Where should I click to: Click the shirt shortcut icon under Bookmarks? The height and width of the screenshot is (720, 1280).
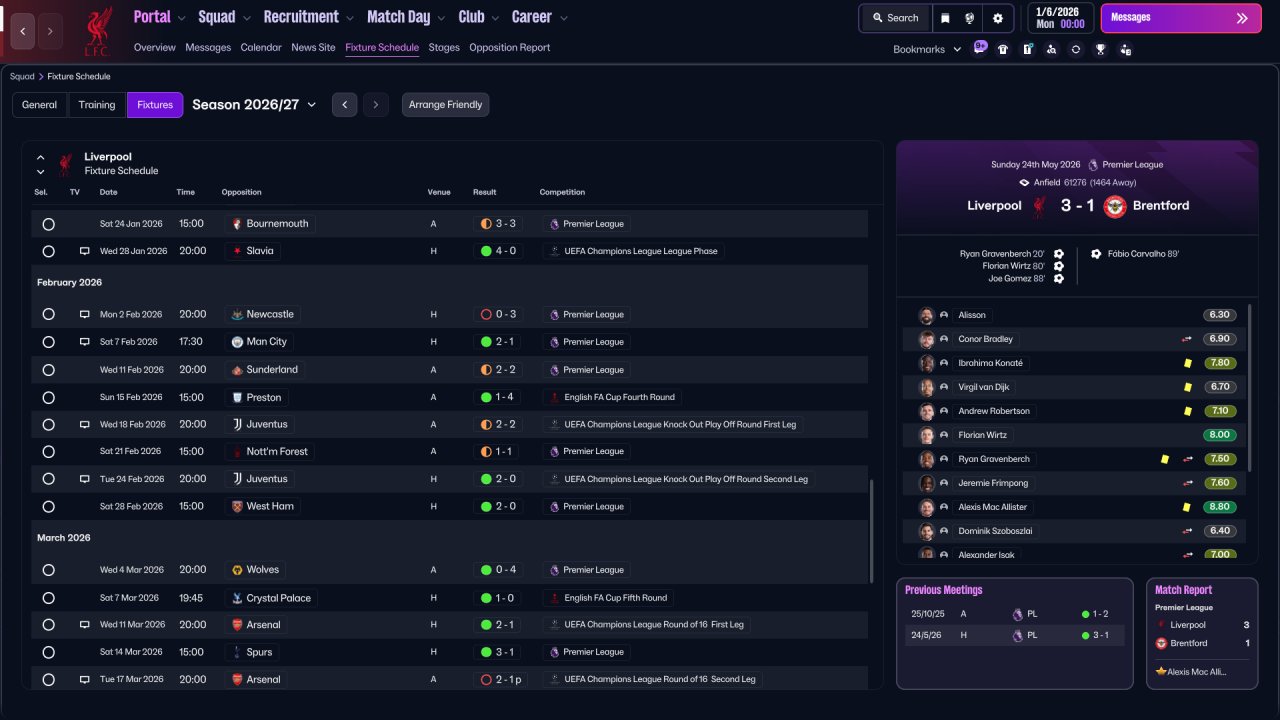[1003, 49]
